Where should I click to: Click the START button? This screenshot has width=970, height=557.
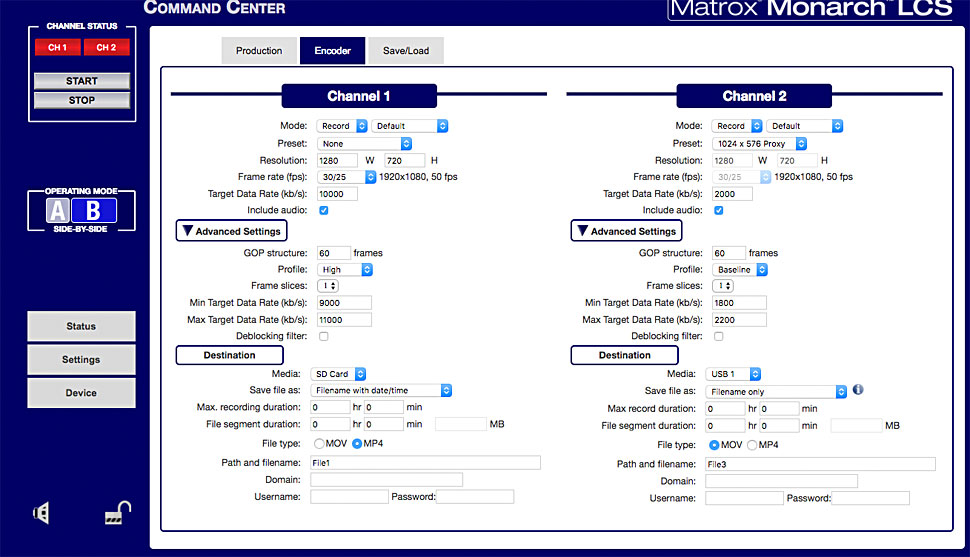[82, 81]
